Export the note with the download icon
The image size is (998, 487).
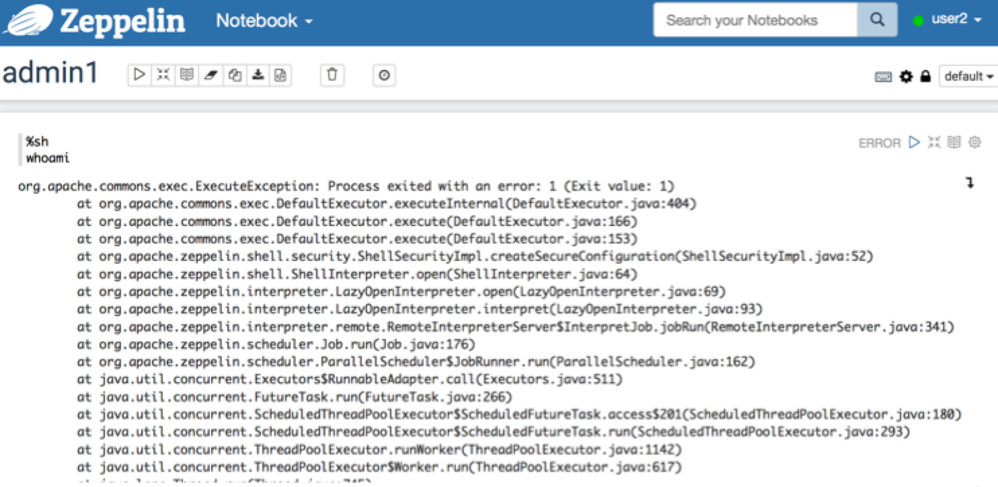[x=258, y=75]
